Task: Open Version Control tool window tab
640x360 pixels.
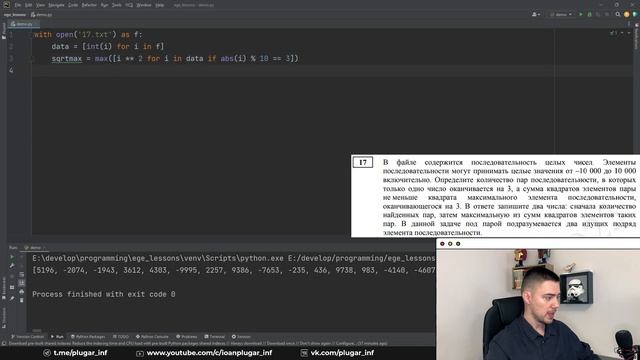Action: 27,337
